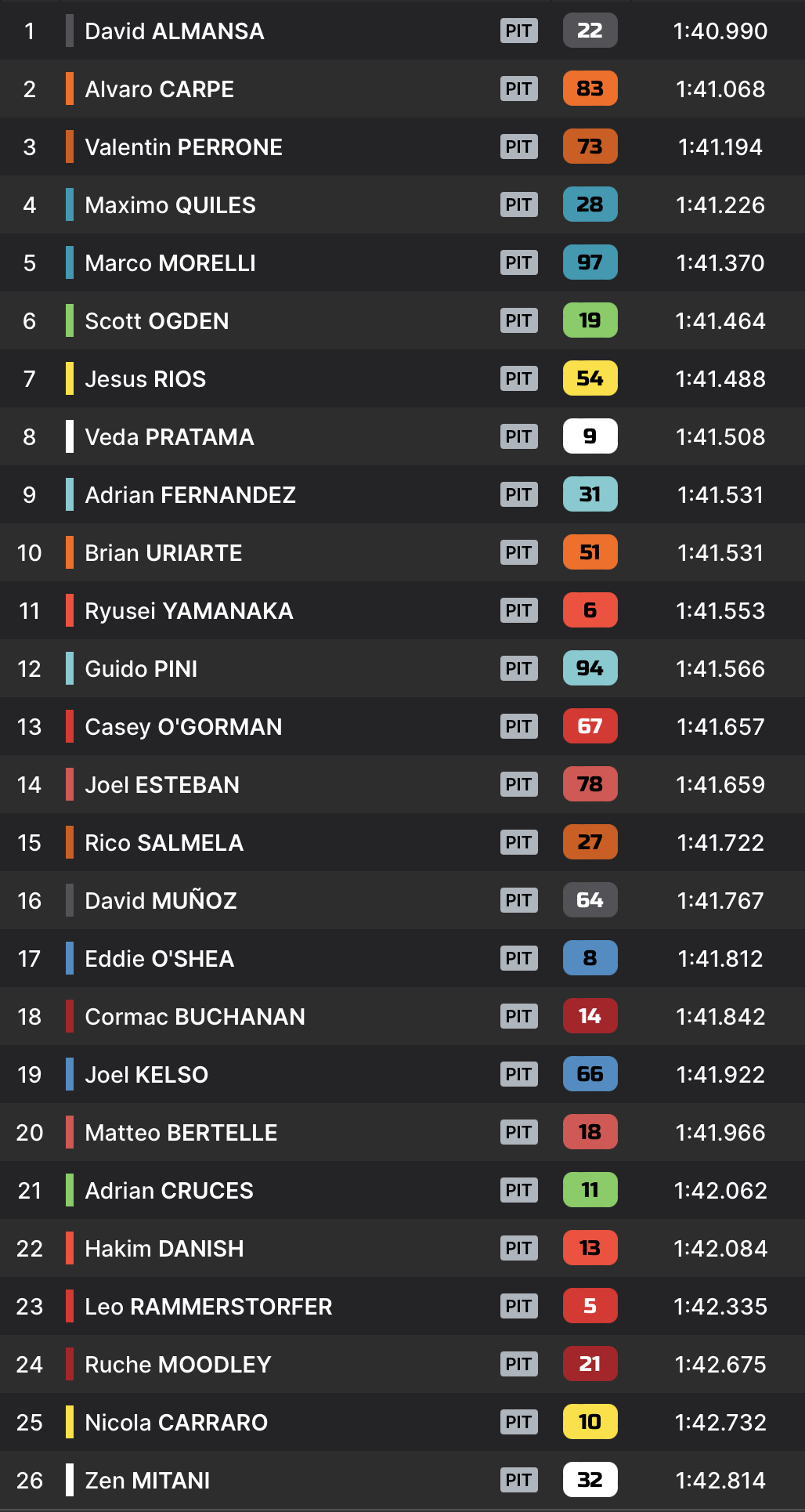Click the orange 83 rider number badge

[590, 89]
